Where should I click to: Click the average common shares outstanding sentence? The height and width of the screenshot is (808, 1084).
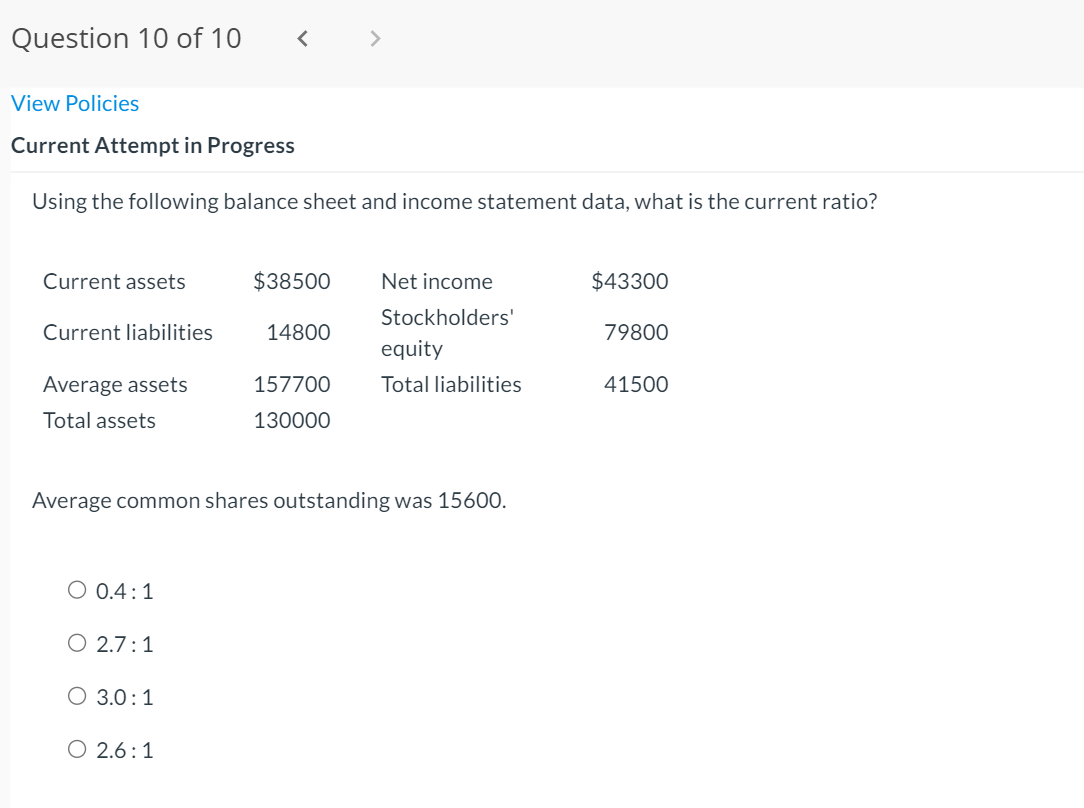click(269, 500)
